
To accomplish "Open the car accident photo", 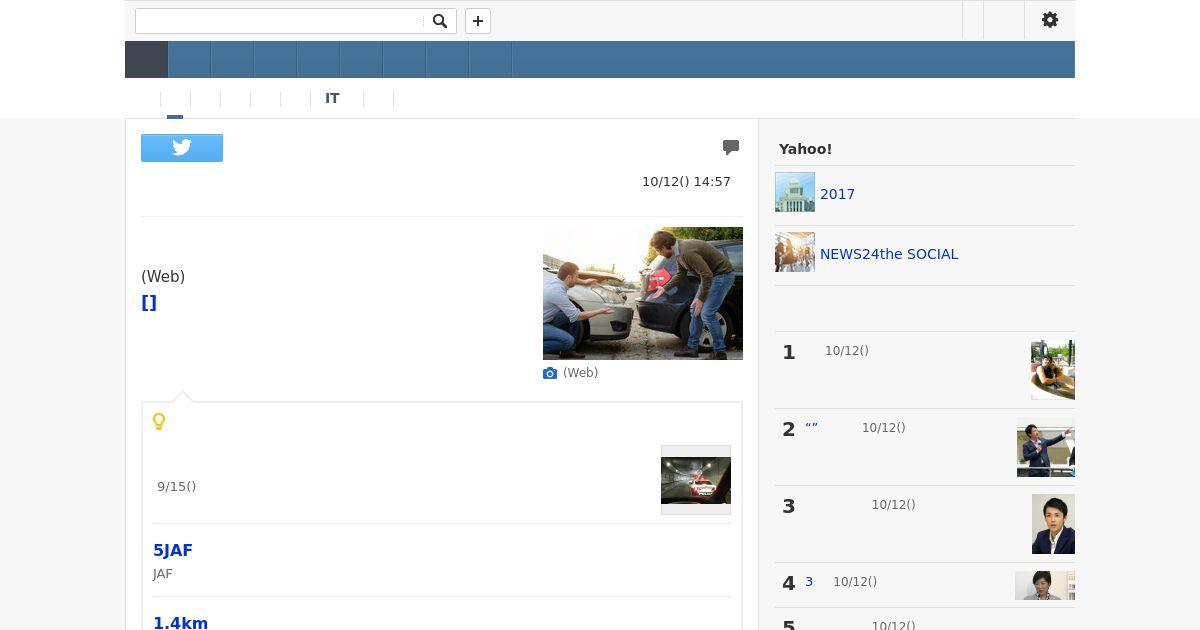I will (x=643, y=293).
